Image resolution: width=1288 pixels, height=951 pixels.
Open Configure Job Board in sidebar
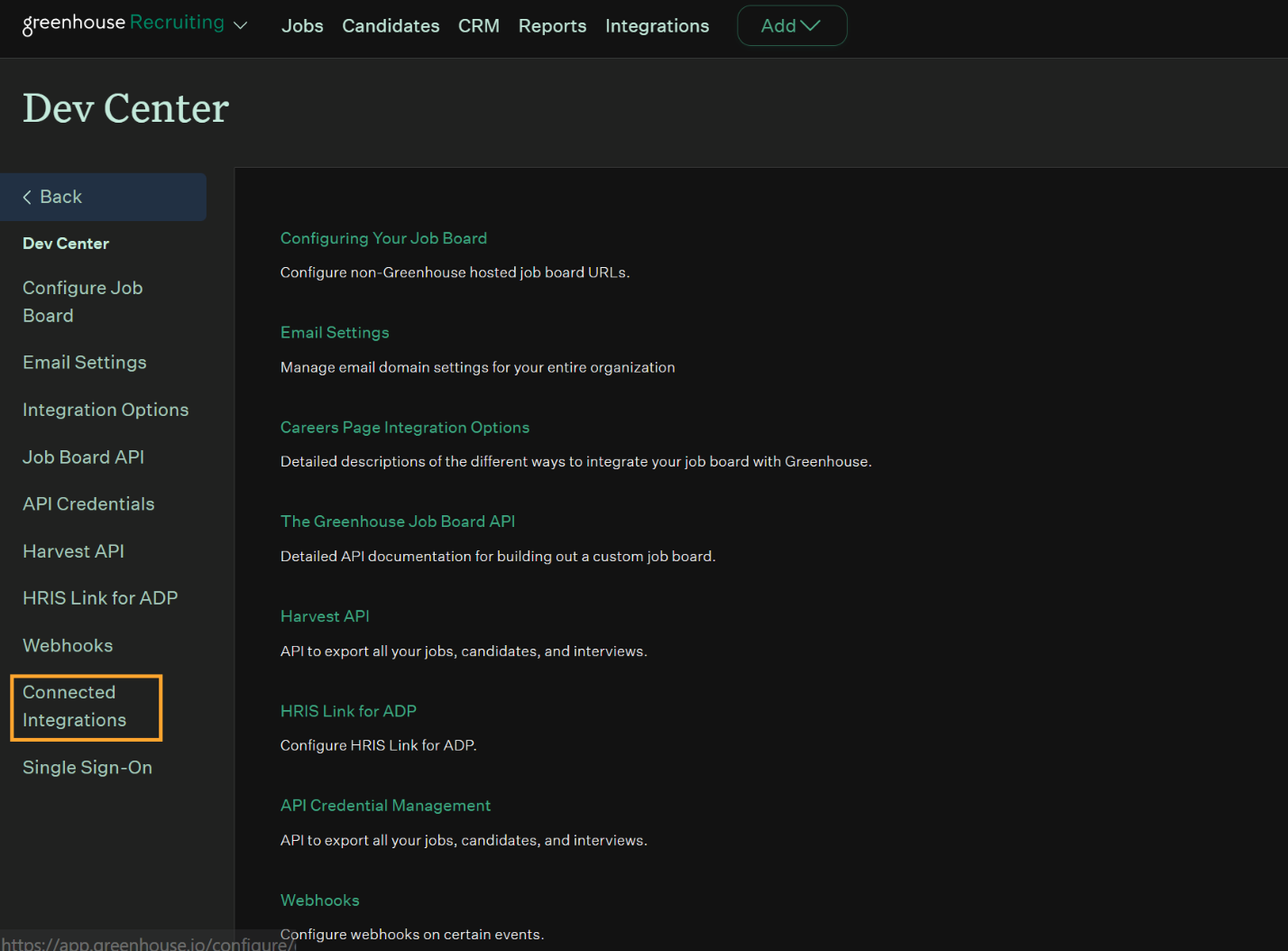pos(83,301)
